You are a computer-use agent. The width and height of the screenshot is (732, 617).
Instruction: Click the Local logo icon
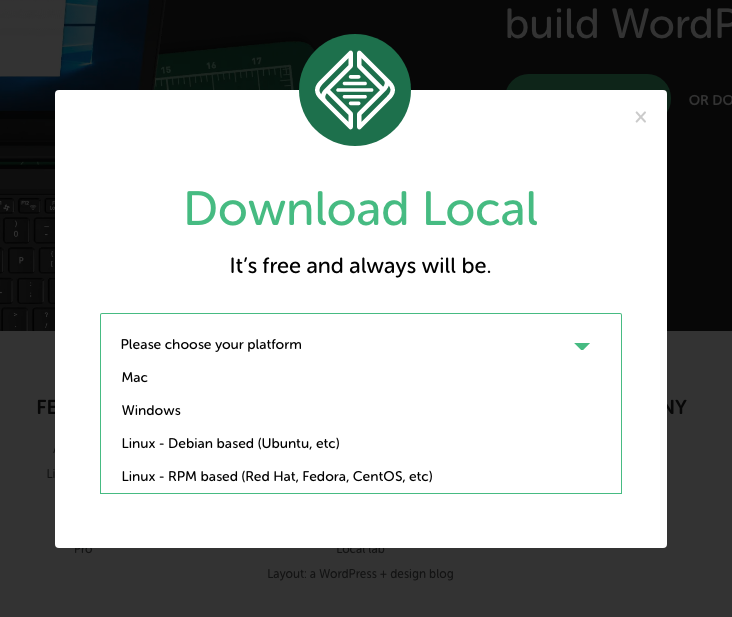click(355, 90)
